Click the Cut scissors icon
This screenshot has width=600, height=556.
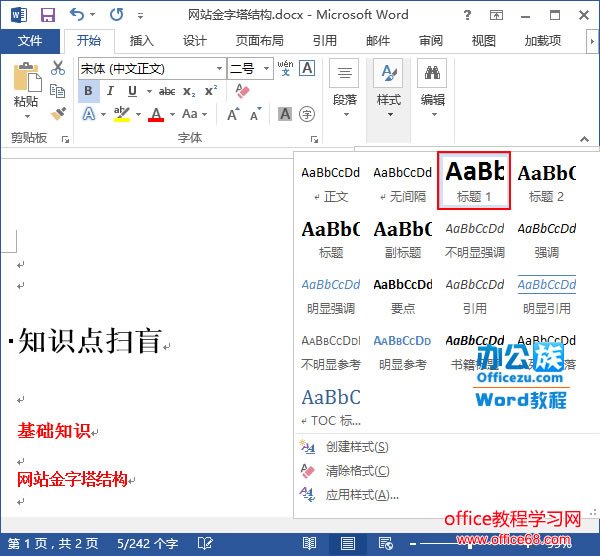(58, 68)
